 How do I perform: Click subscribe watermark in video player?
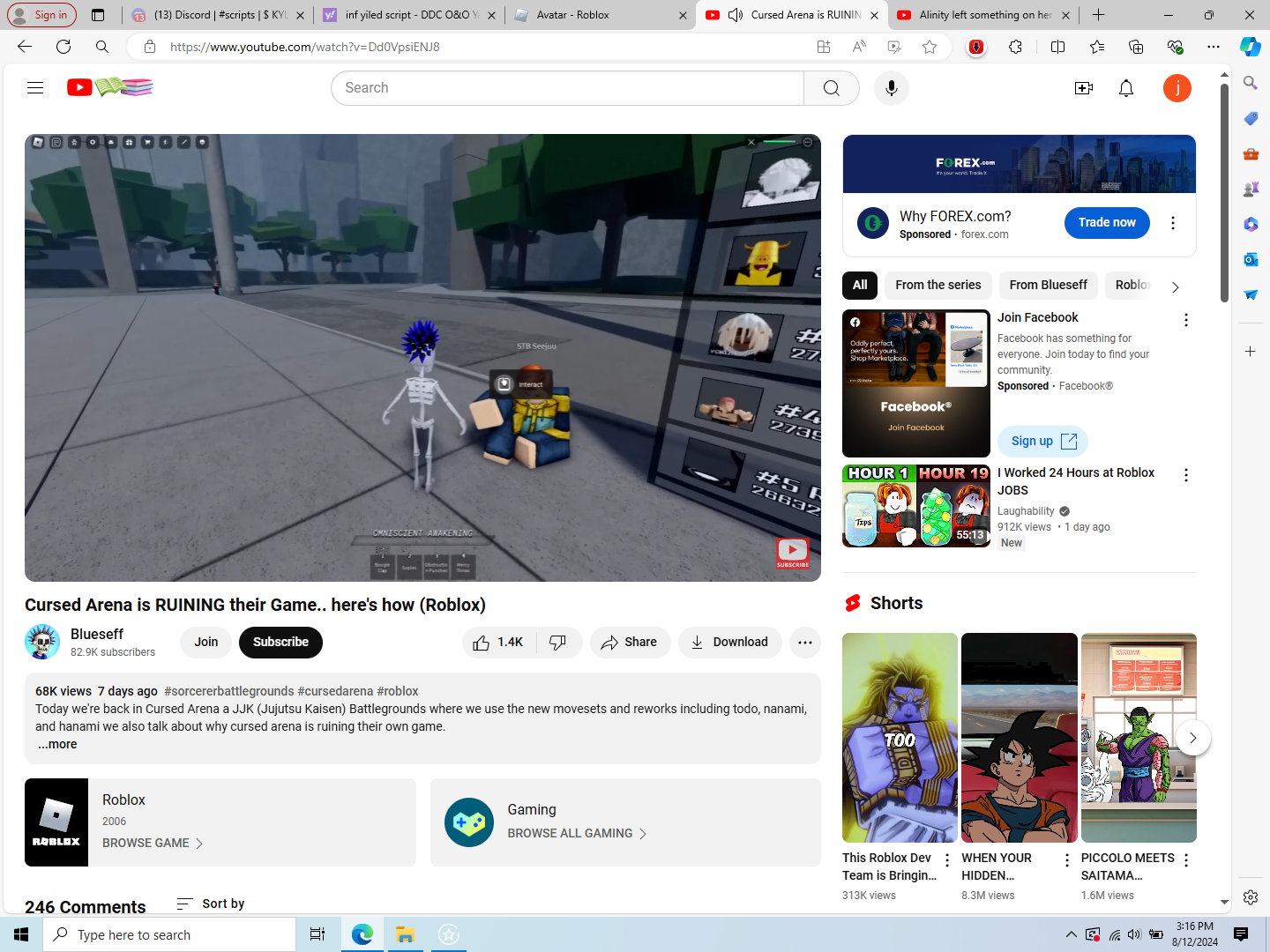pos(792,554)
